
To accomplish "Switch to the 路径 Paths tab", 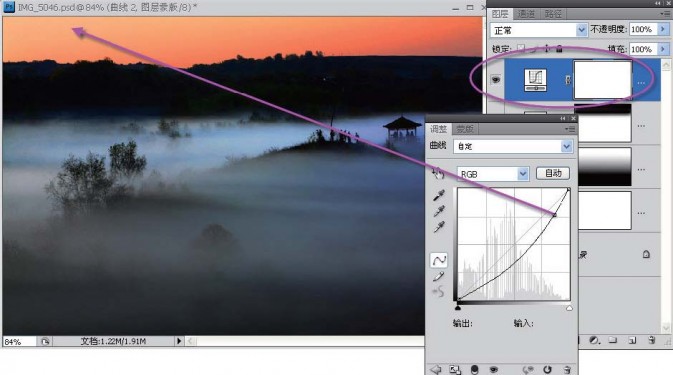I will click(x=553, y=14).
